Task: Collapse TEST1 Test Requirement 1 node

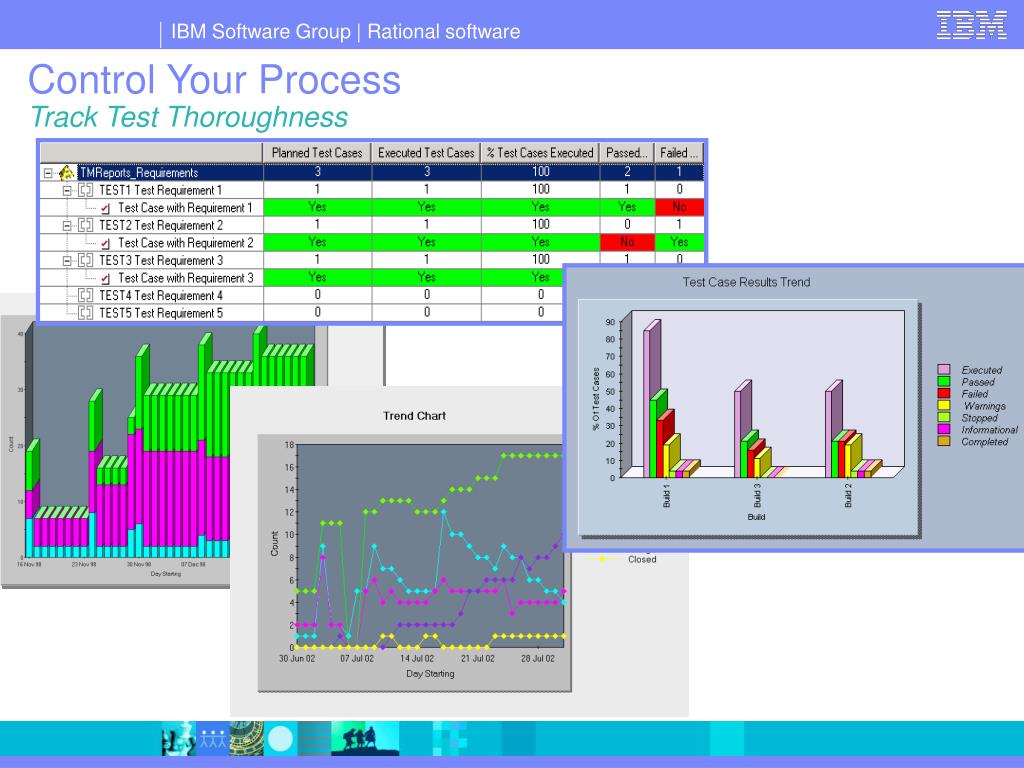Action: point(67,191)
